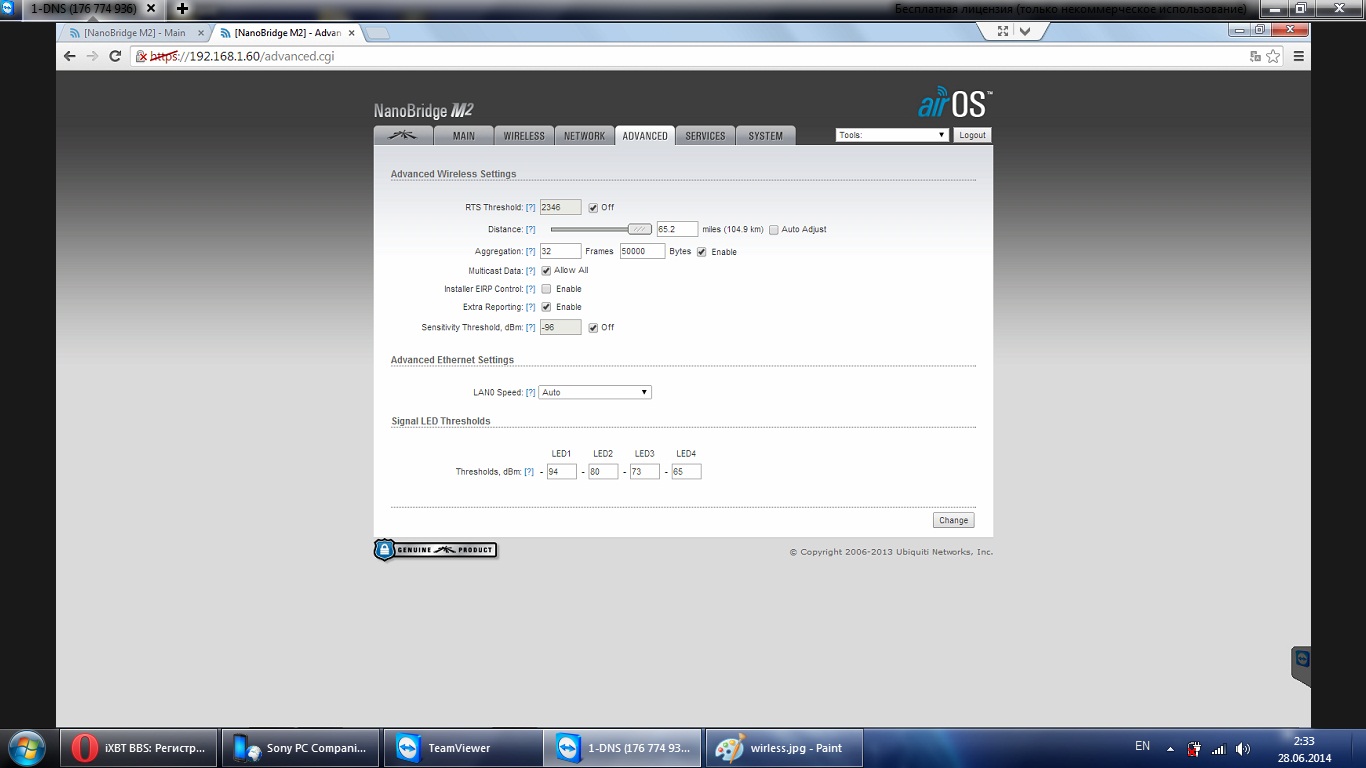Click the network signal tray icon
Viewport: 1366px width, 768px height.
click(1219, 748)
